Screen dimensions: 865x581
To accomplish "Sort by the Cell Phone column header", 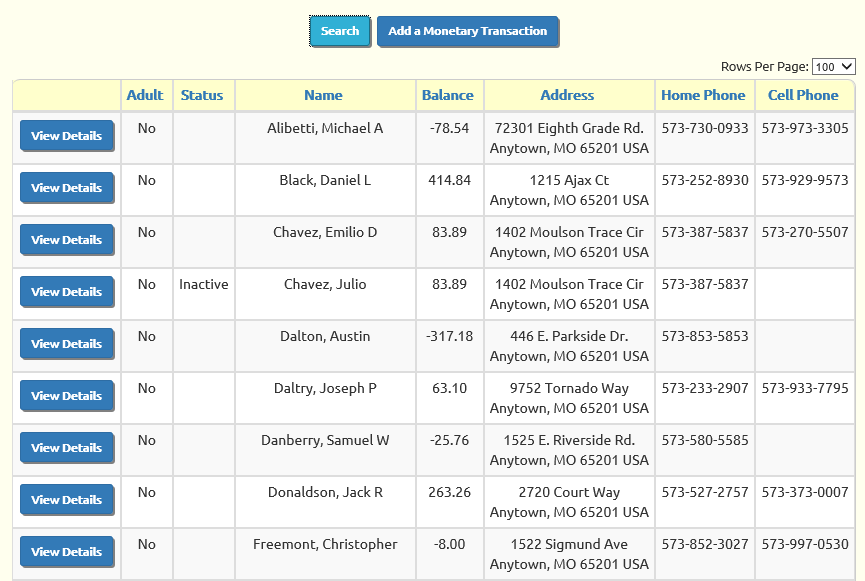I will point(803,95).
